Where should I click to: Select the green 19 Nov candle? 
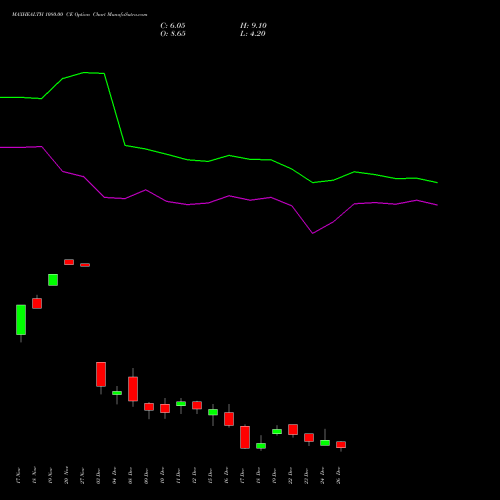coord(53,280)
